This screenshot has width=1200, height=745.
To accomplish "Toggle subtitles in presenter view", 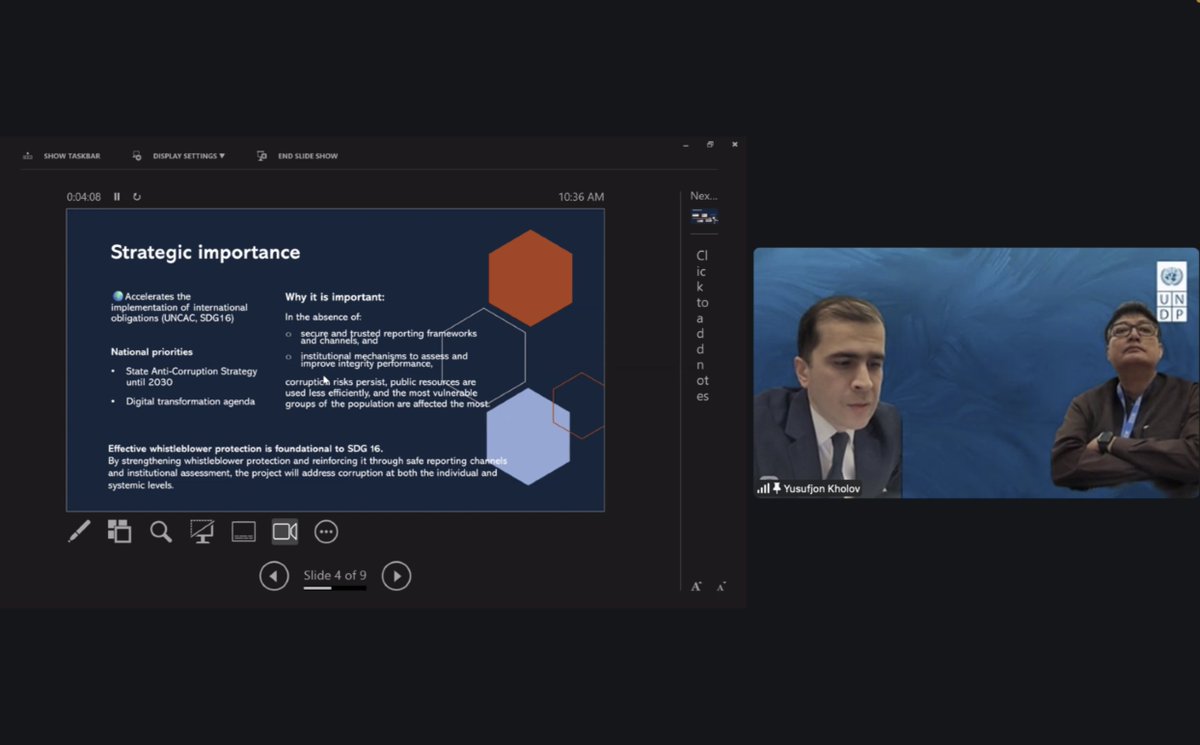I will [243, 531].
